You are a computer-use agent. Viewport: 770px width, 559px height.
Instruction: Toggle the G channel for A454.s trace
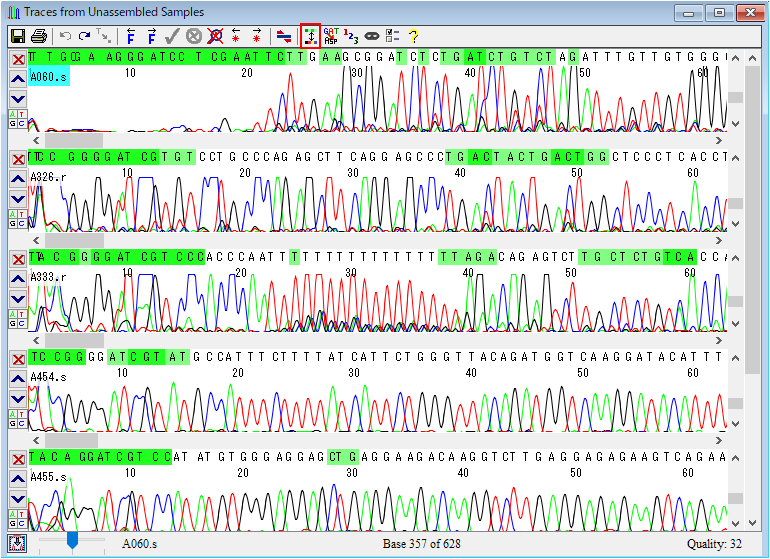click(x=13, y=423)
